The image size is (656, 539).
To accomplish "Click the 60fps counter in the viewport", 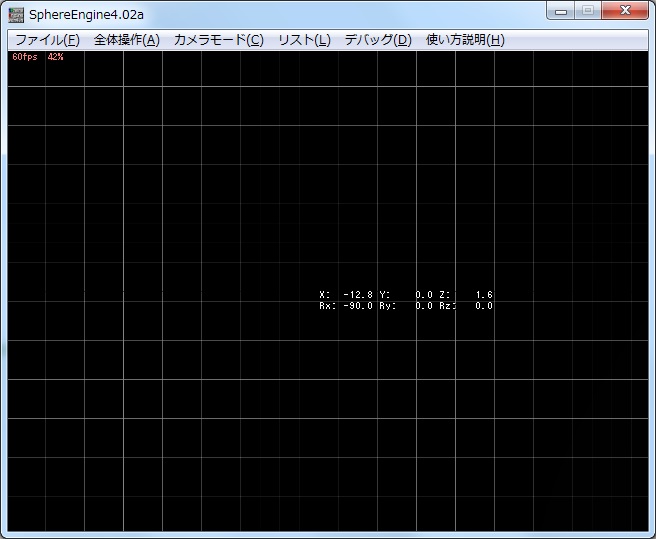I will pyautogui.click(x=25, y=57).
